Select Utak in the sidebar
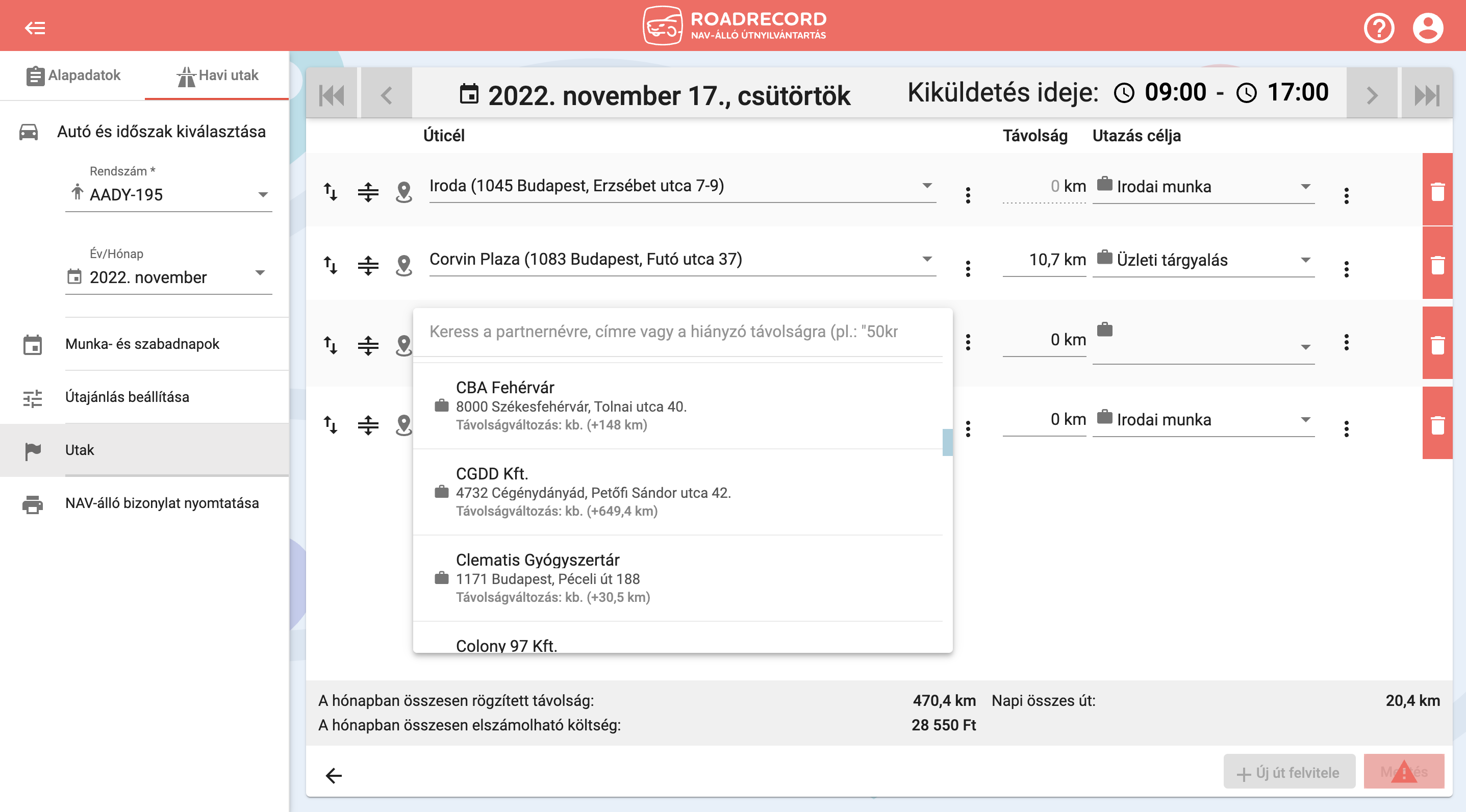The image size is (1466, 812). tap(144, 449)
